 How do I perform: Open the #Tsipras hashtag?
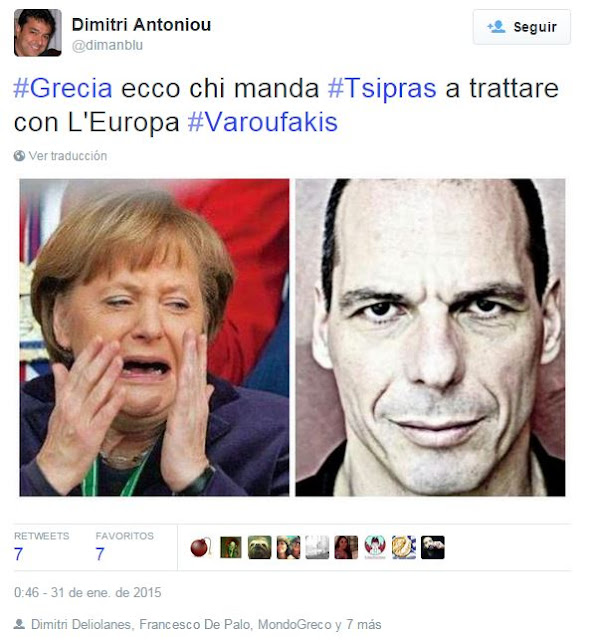coord(382,88)
